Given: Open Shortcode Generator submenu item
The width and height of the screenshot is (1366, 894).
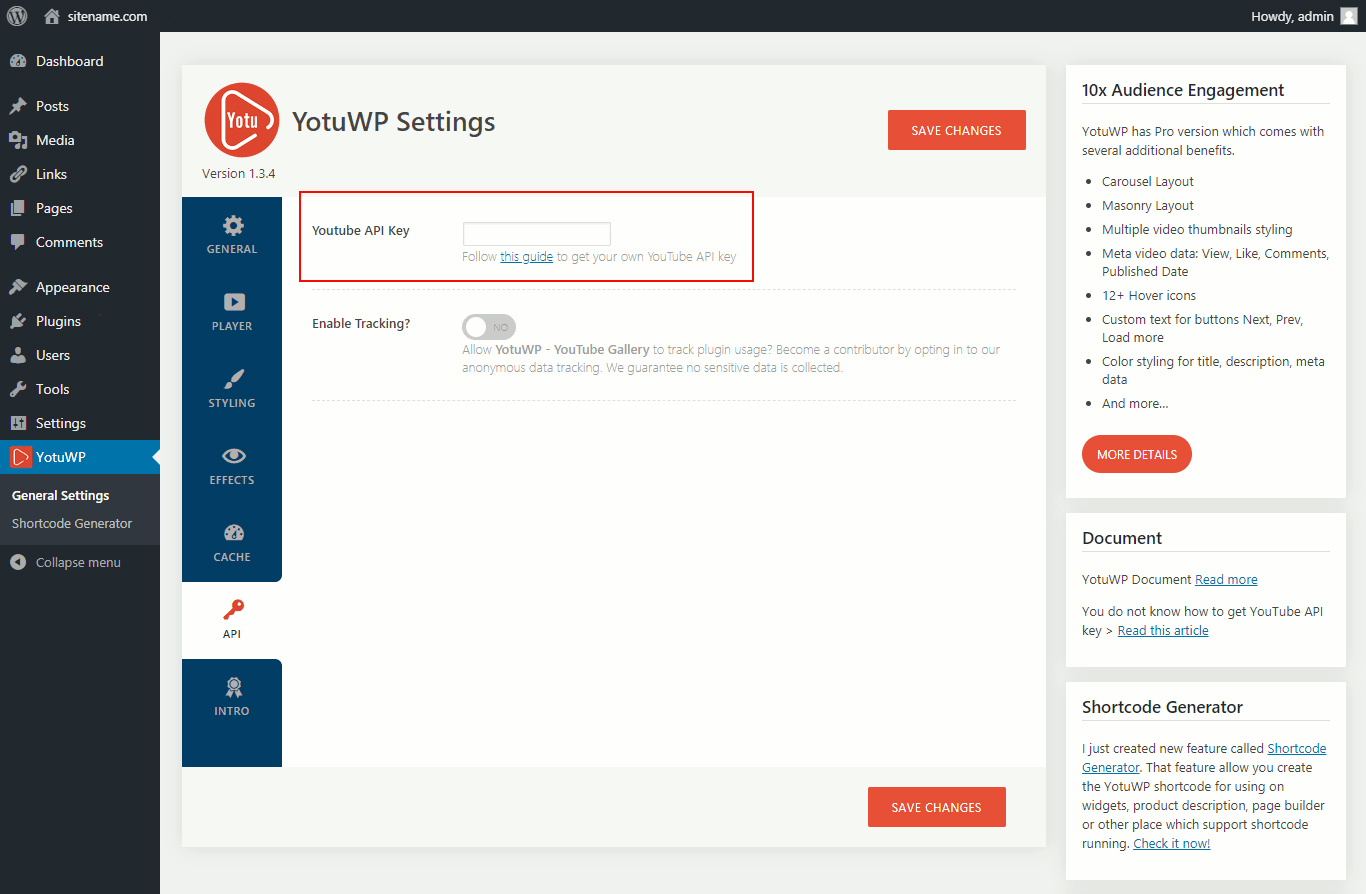Looking at the screenshot, I should point(72,523).
